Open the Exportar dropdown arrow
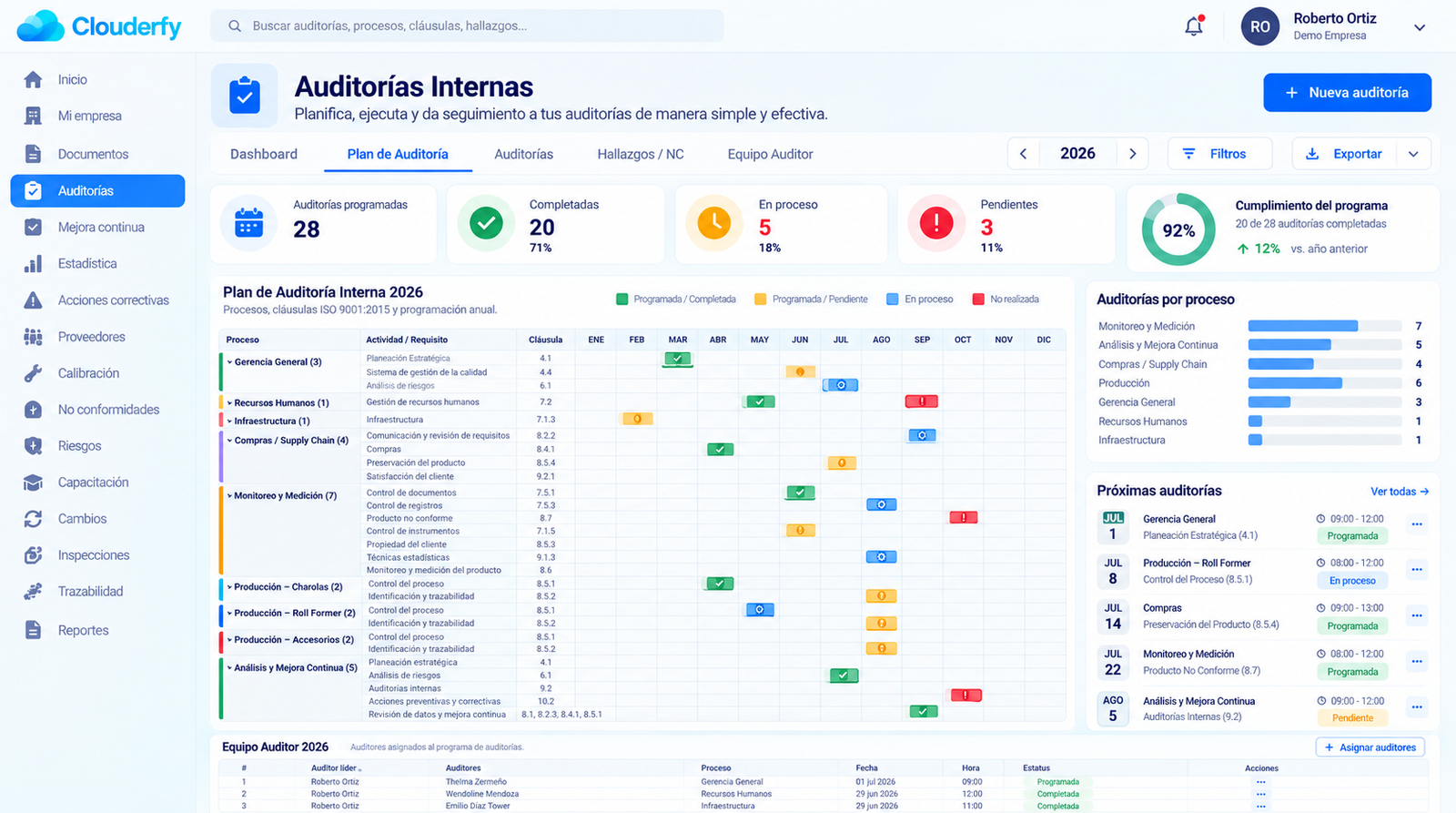 click(x=1413, y=154)
